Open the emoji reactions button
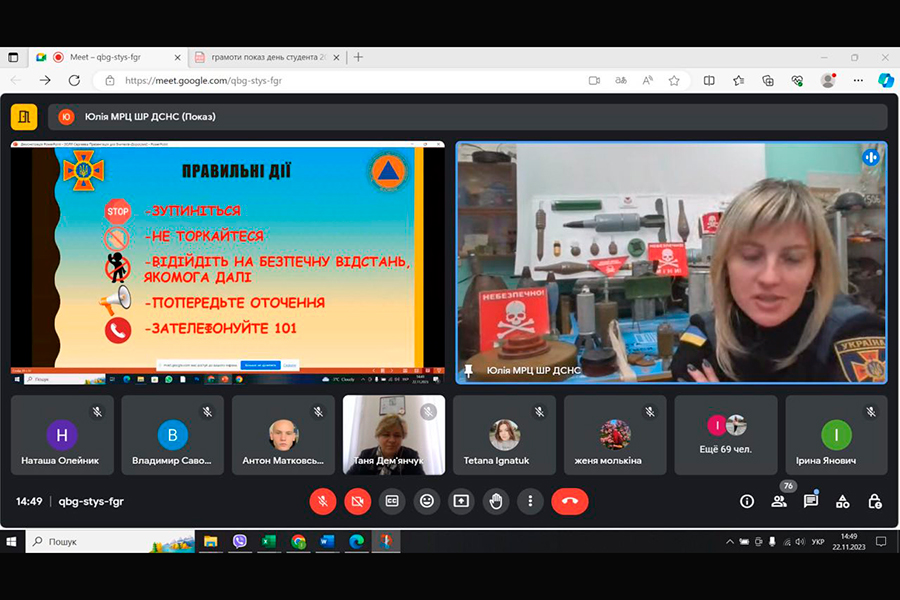The height and width of the screenshot is (600, 900). 426,501
